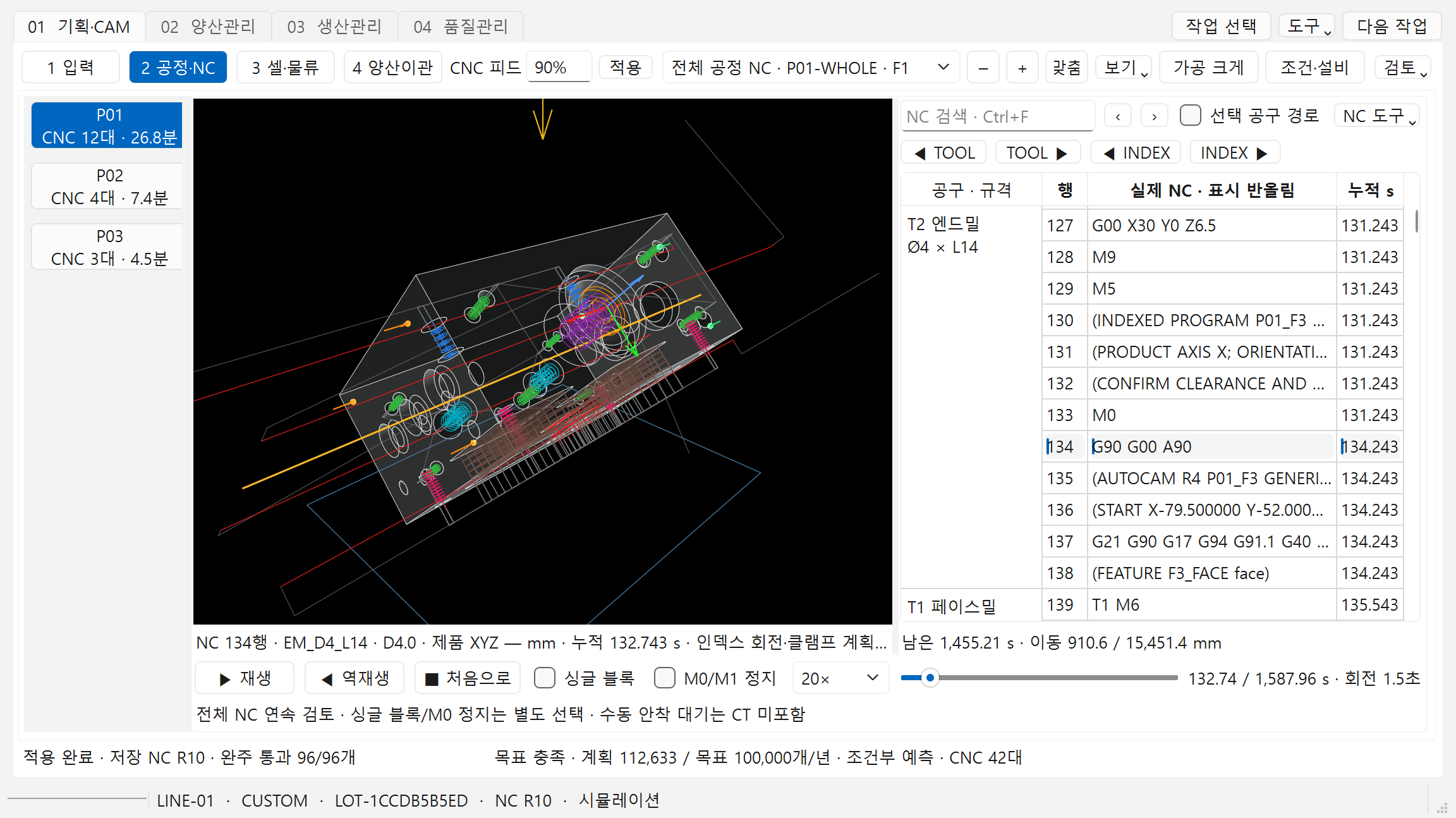
Task: Jump to previous INDEX
Action: pos(1136,153)
